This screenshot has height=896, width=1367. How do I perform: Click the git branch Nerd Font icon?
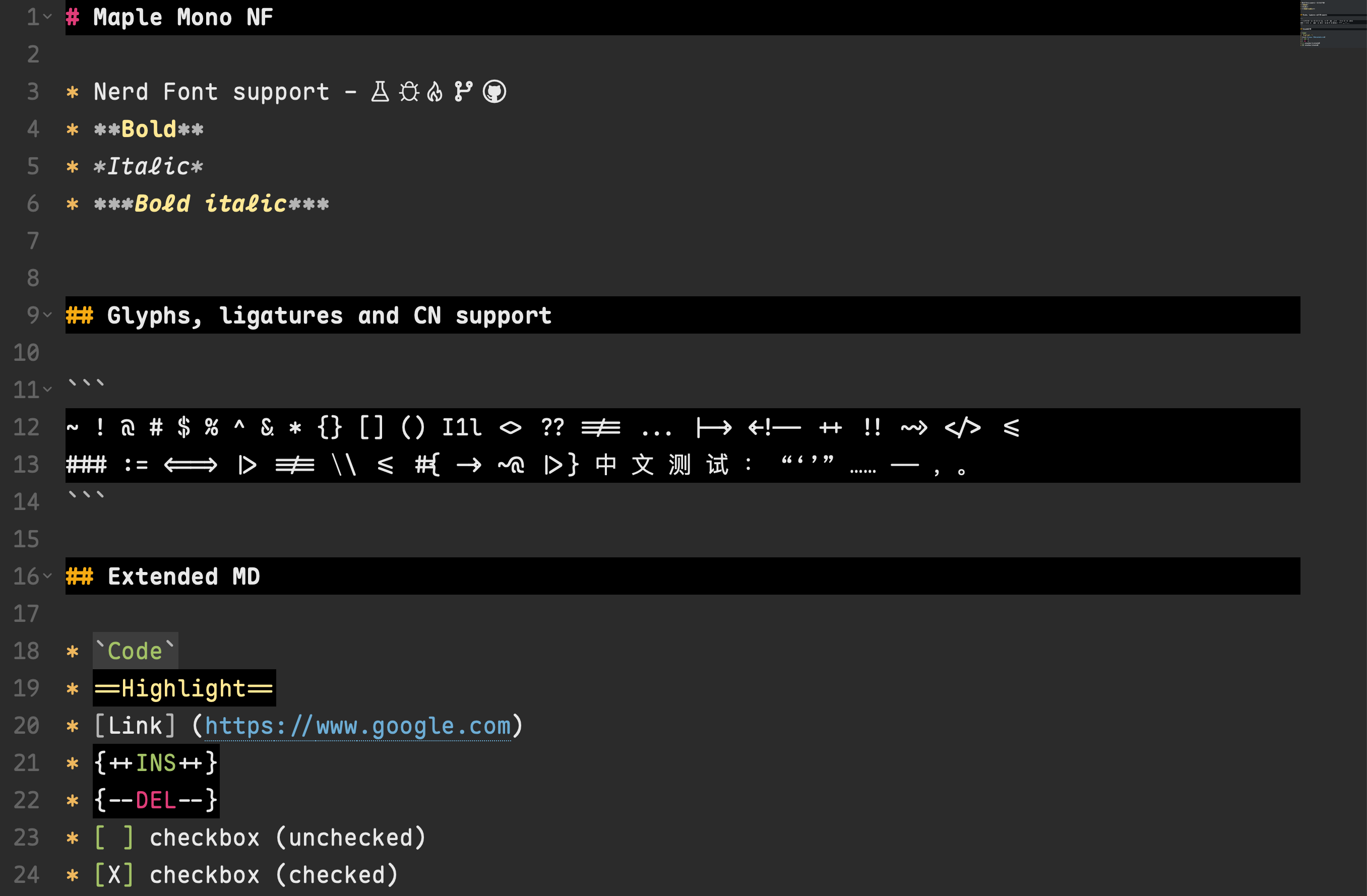(x=463, y=91)
